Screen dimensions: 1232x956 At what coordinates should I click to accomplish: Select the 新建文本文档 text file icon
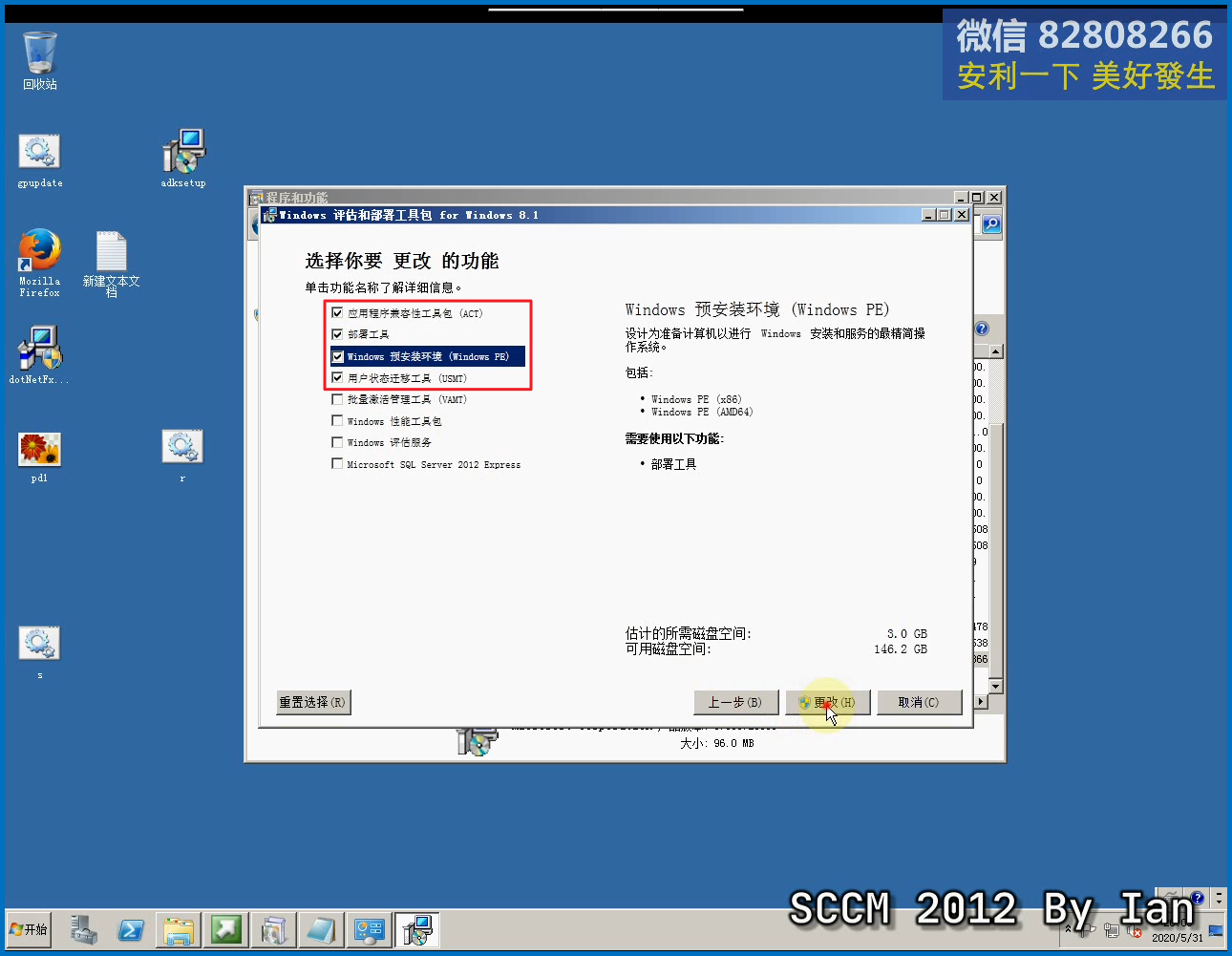pyautogui.click(x=111, y=264)
